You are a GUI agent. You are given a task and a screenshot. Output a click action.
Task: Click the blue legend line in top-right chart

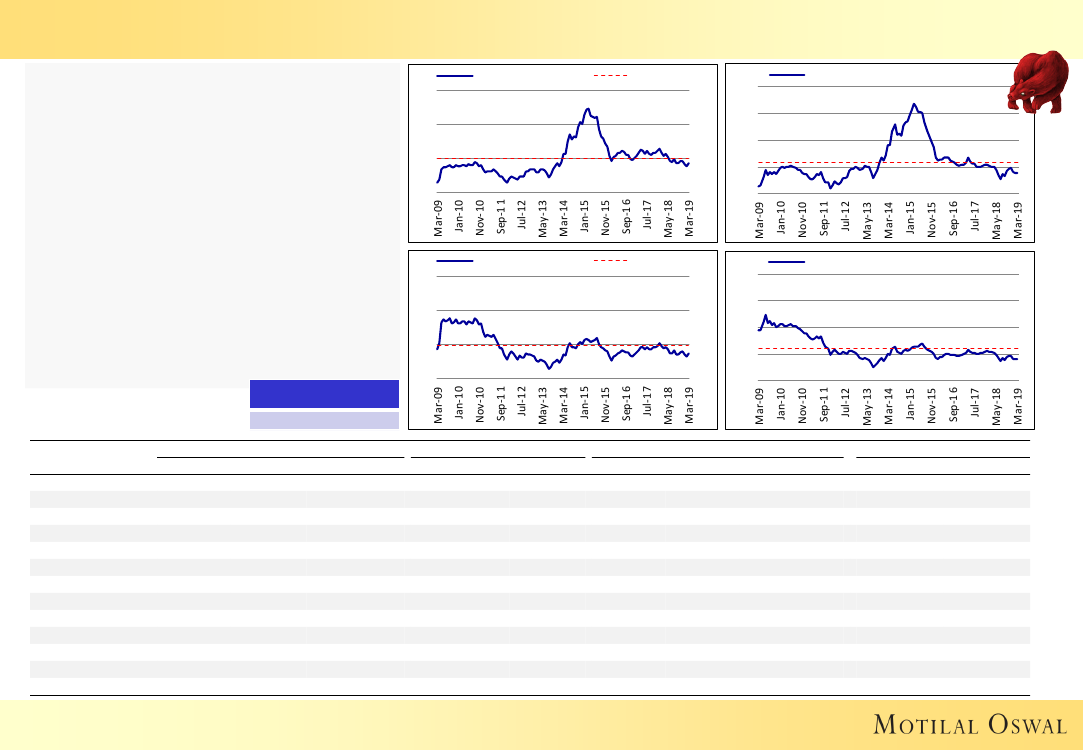point(787,75)
